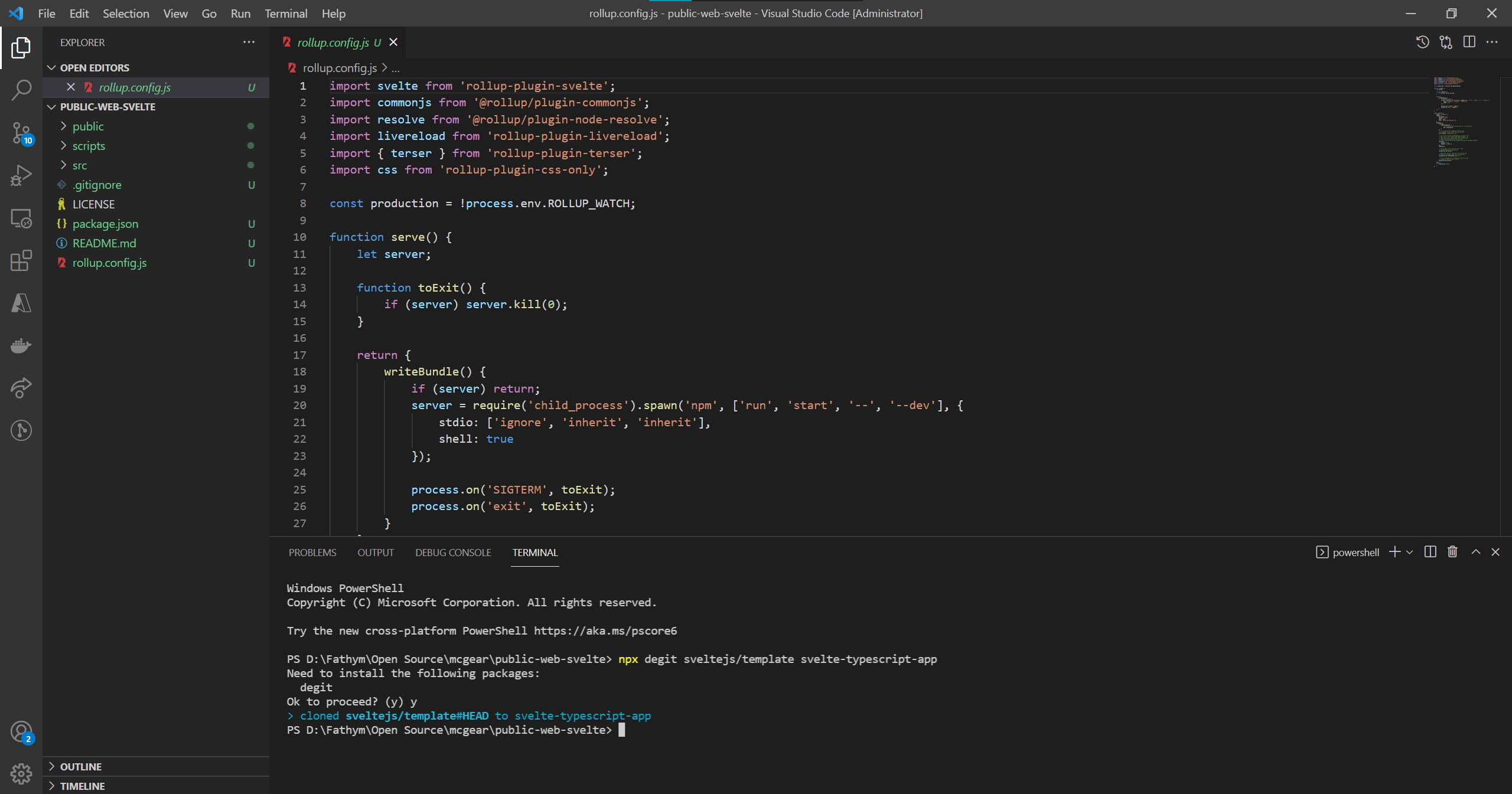Maximize the panel with up chevron

1475,552
